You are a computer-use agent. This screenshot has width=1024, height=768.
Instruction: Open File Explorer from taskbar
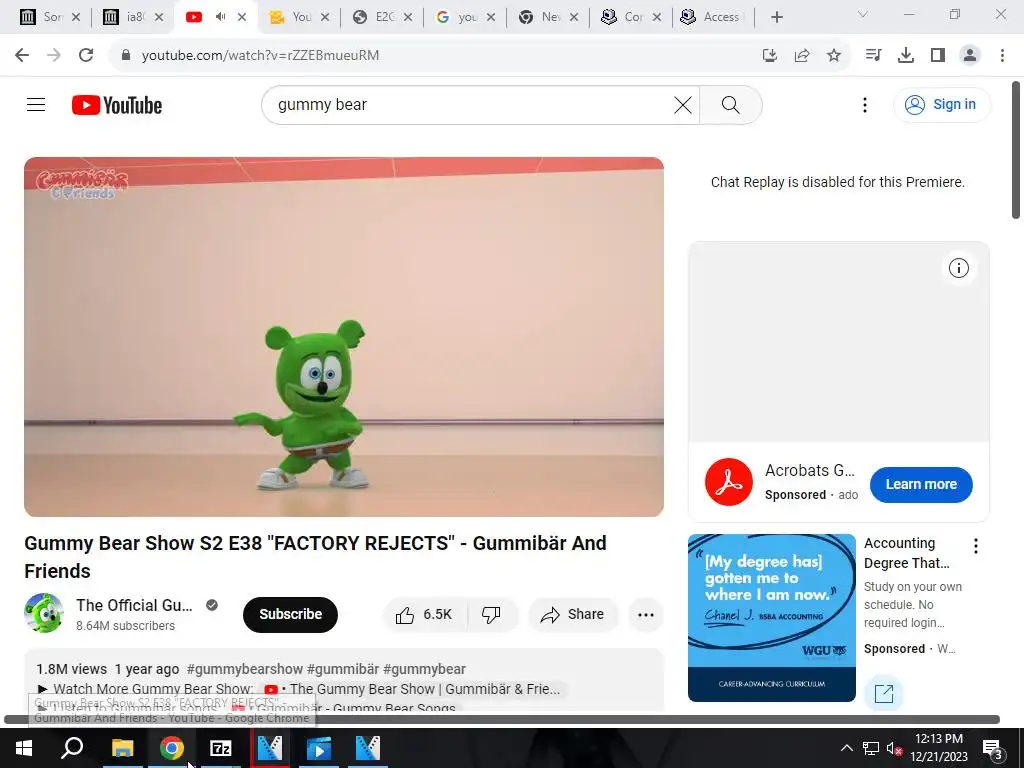pos(122,748)
